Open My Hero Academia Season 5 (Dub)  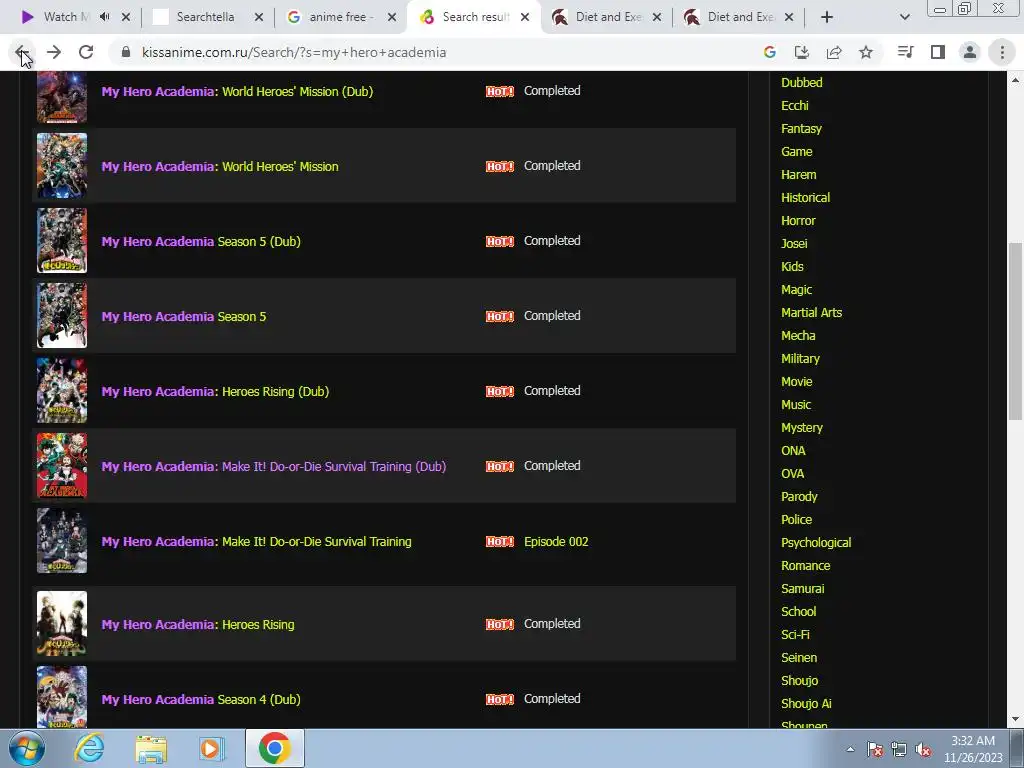click(x=201, y=242)
